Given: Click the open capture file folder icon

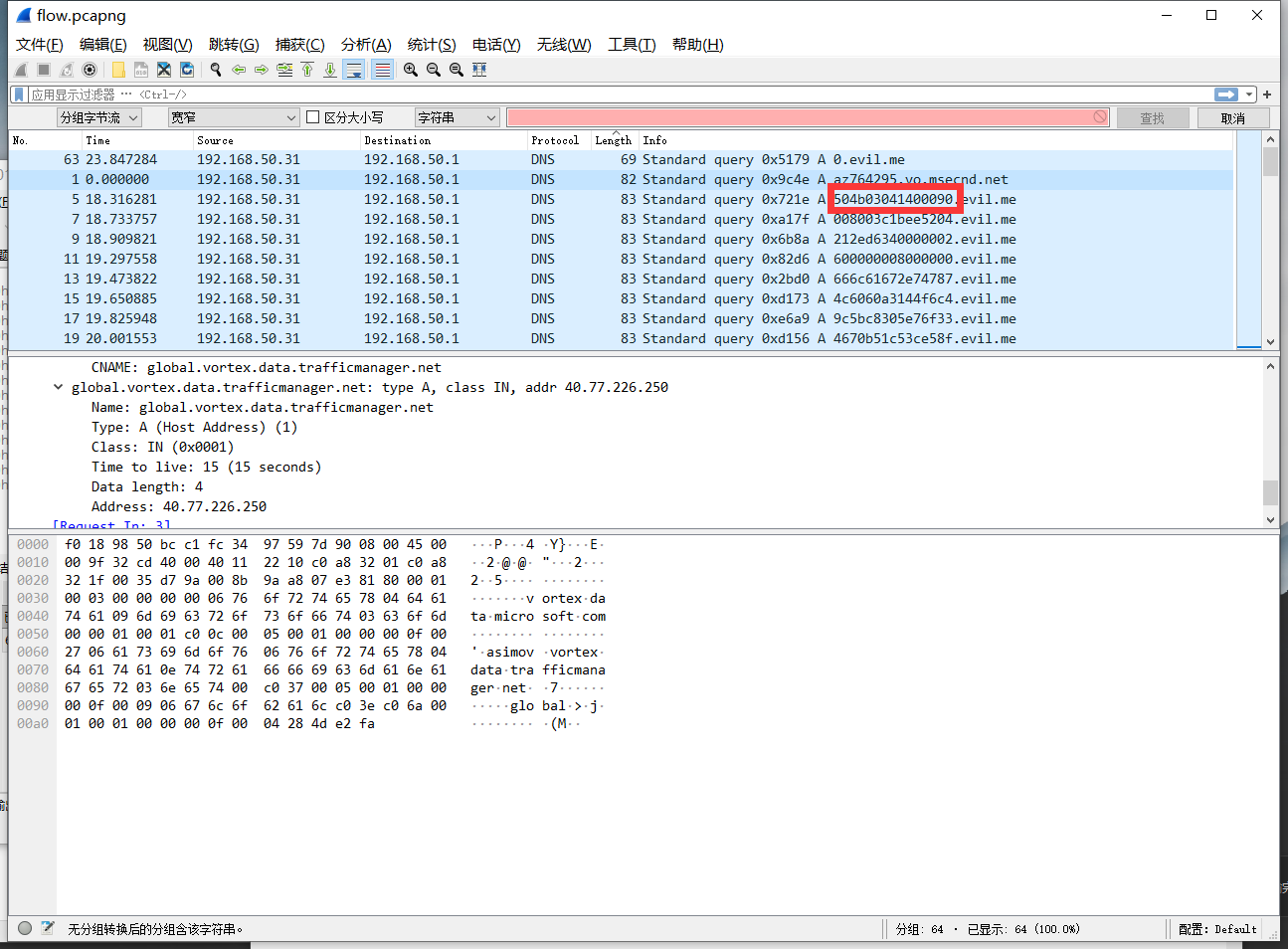Looking at the screenshot, I should tap(118, 70).
